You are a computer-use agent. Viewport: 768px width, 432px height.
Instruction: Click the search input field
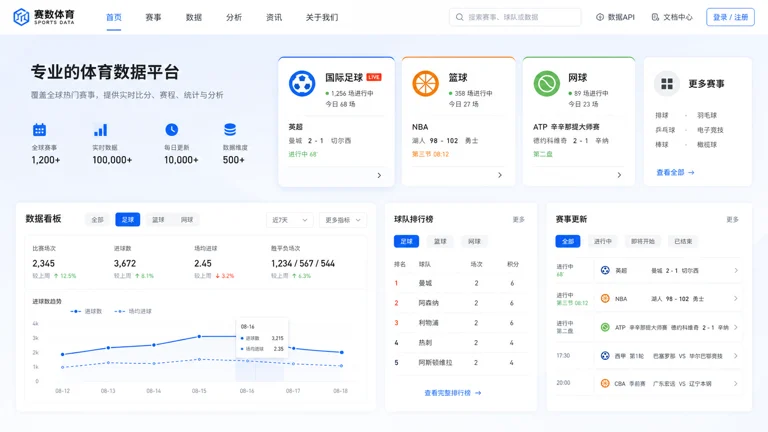(x=515, y=17)
